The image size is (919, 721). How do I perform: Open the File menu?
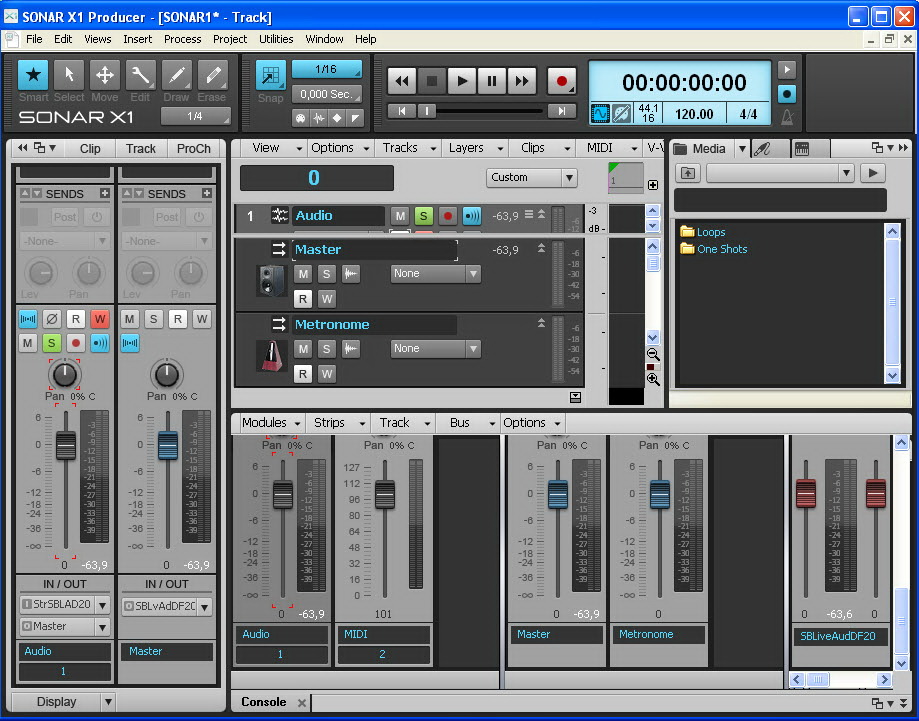point(34,39)
